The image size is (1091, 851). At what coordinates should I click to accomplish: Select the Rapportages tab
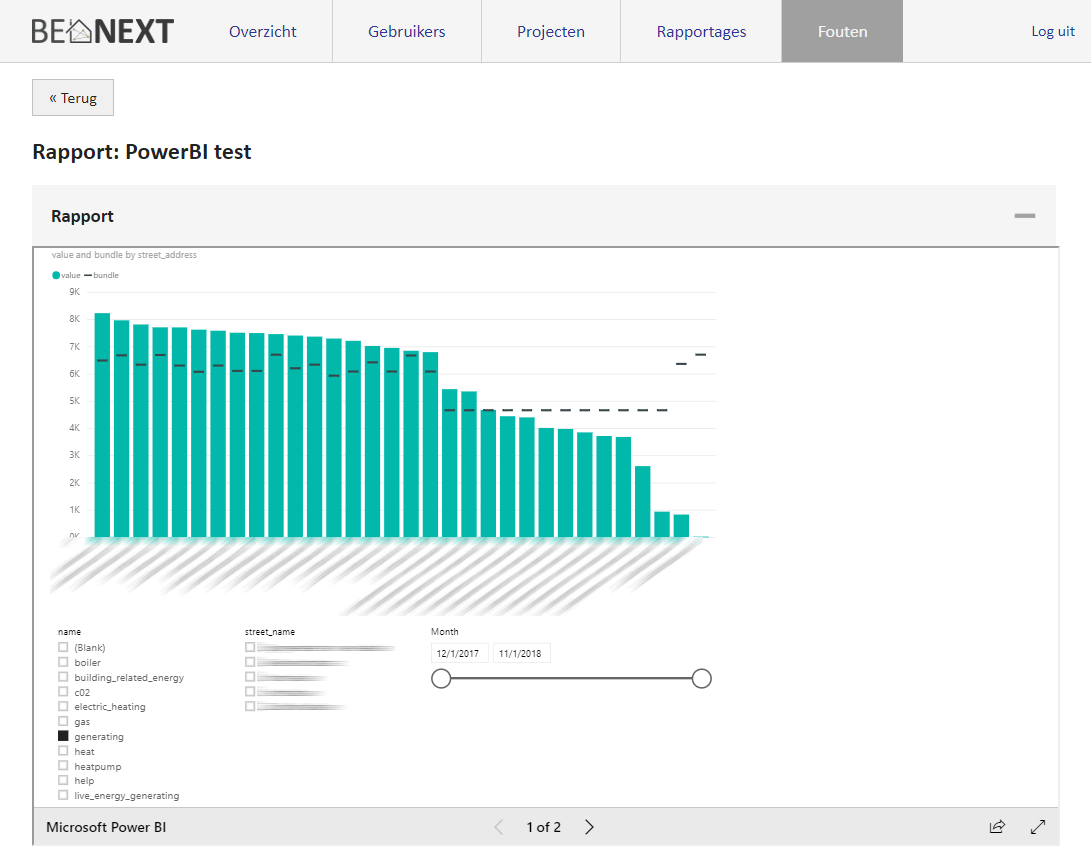coord(701,31)
